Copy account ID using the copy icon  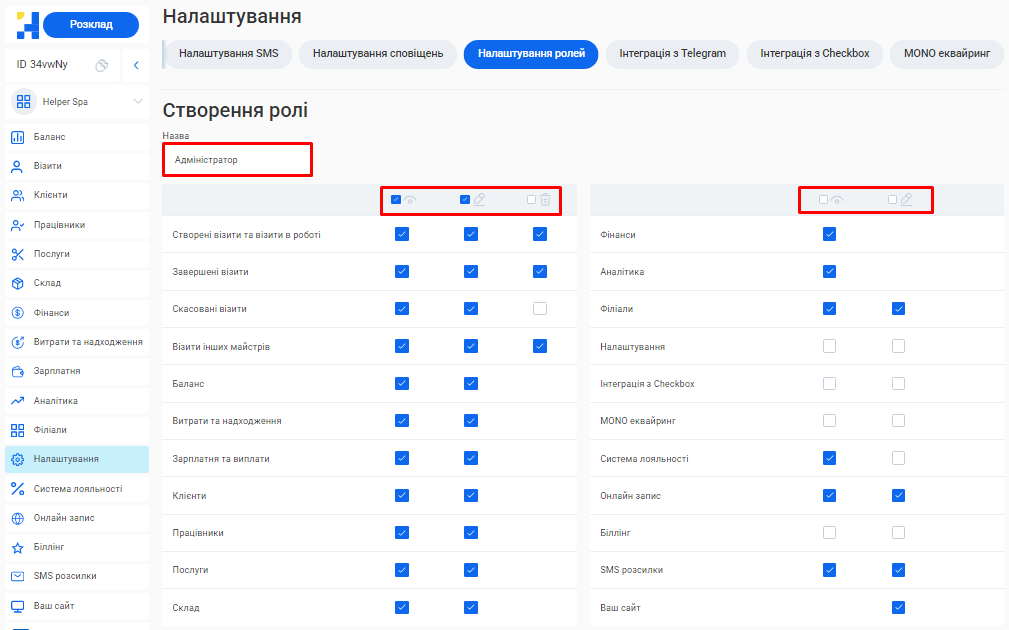pos(103,62)
